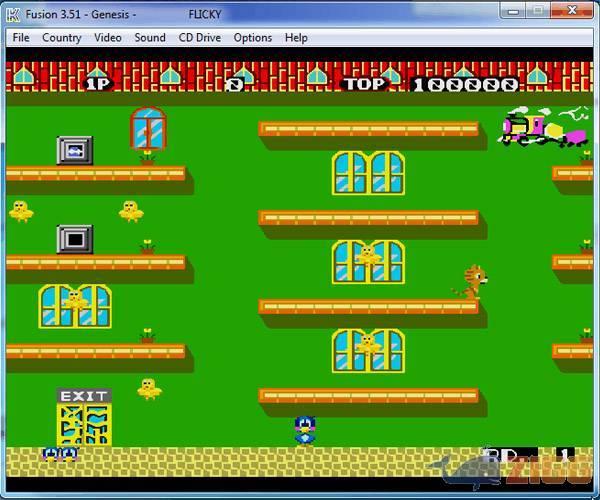600x500 pixels.
Task: Click the red-framed arched window
Action: coord(148,128)
